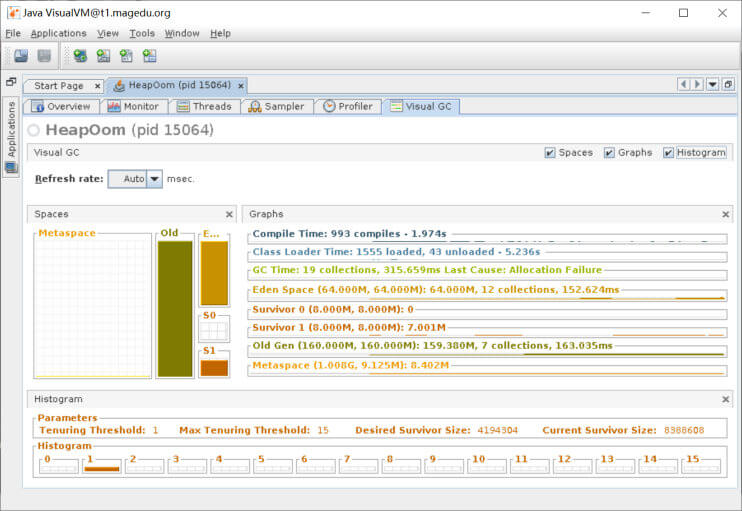Viewport: 742px width, 511px height.
Task: Open the View menu
Action: [x=108, y=33]
